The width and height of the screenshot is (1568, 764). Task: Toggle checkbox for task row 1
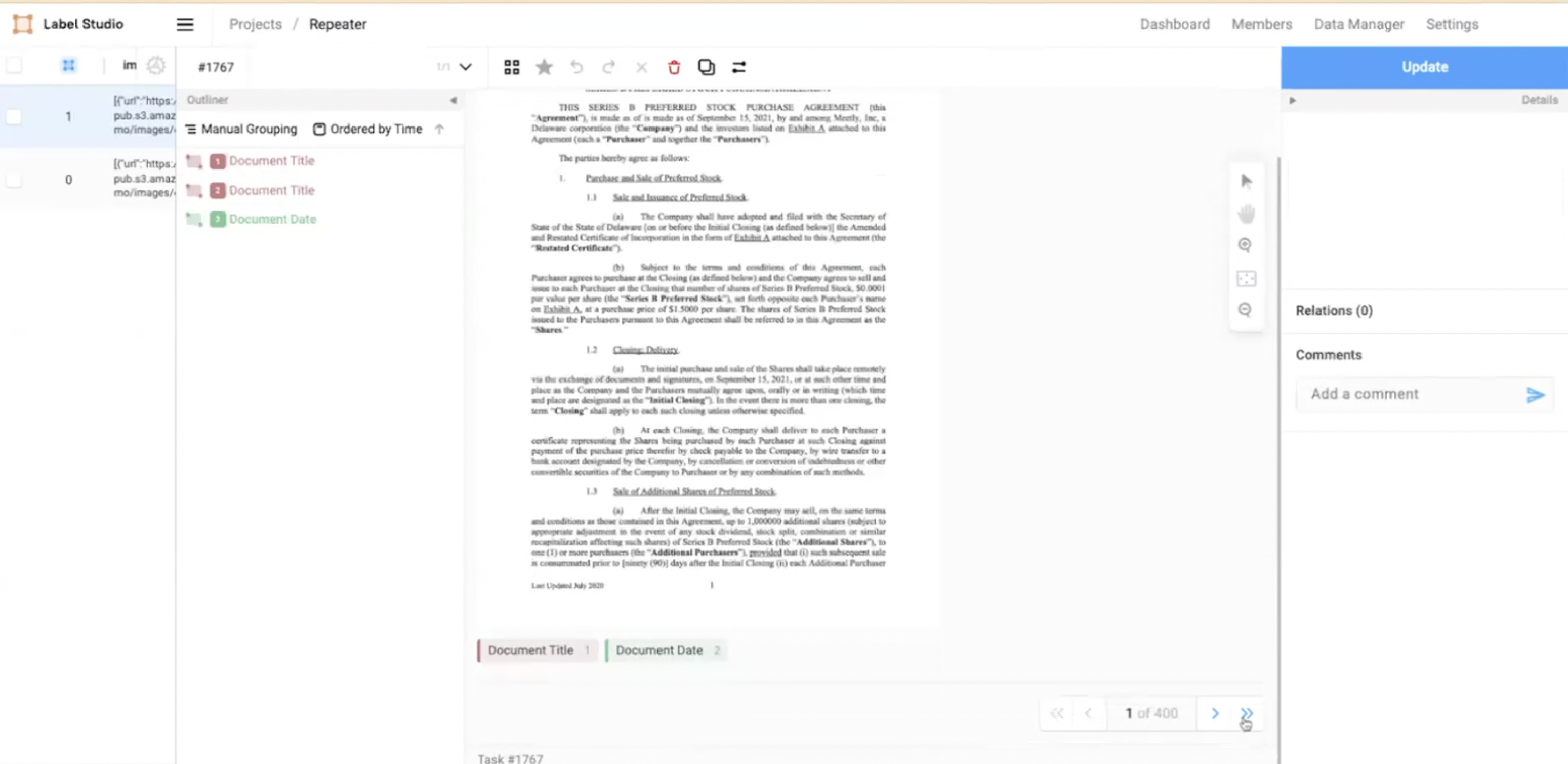(x=14, y=116)
